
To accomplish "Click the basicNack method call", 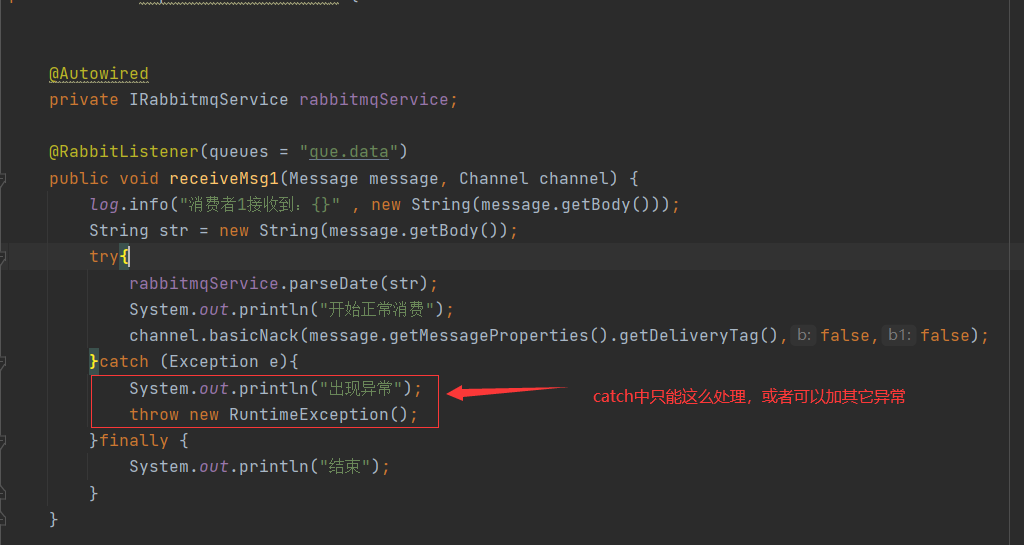I will click(x=254, y=336).
